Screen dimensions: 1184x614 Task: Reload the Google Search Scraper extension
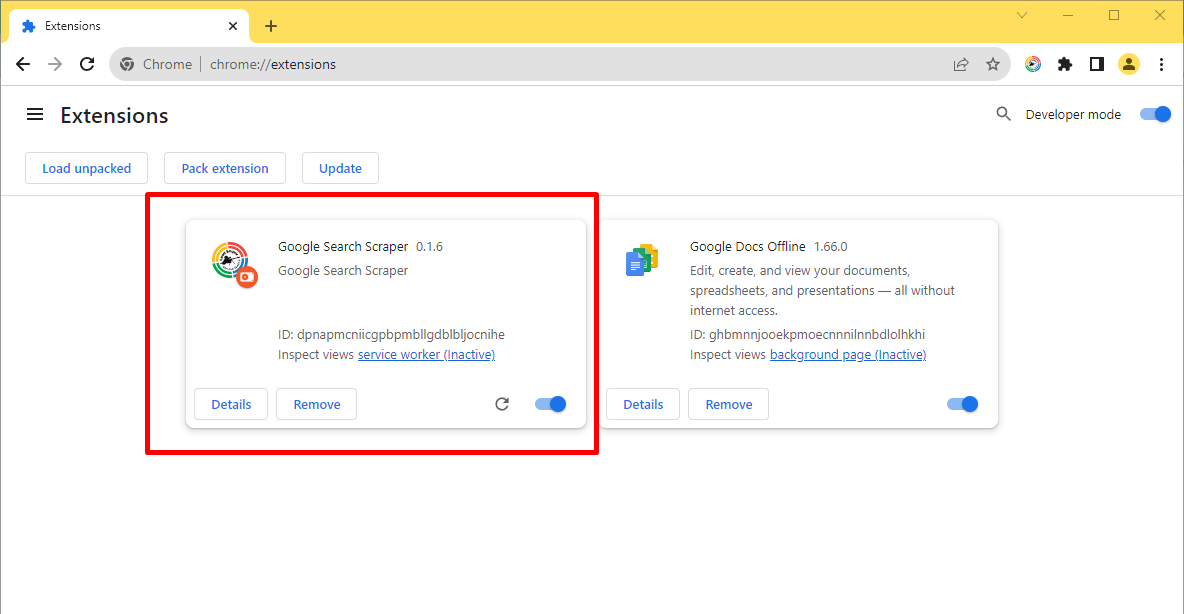pyautogui.click(x=502, y=404)
